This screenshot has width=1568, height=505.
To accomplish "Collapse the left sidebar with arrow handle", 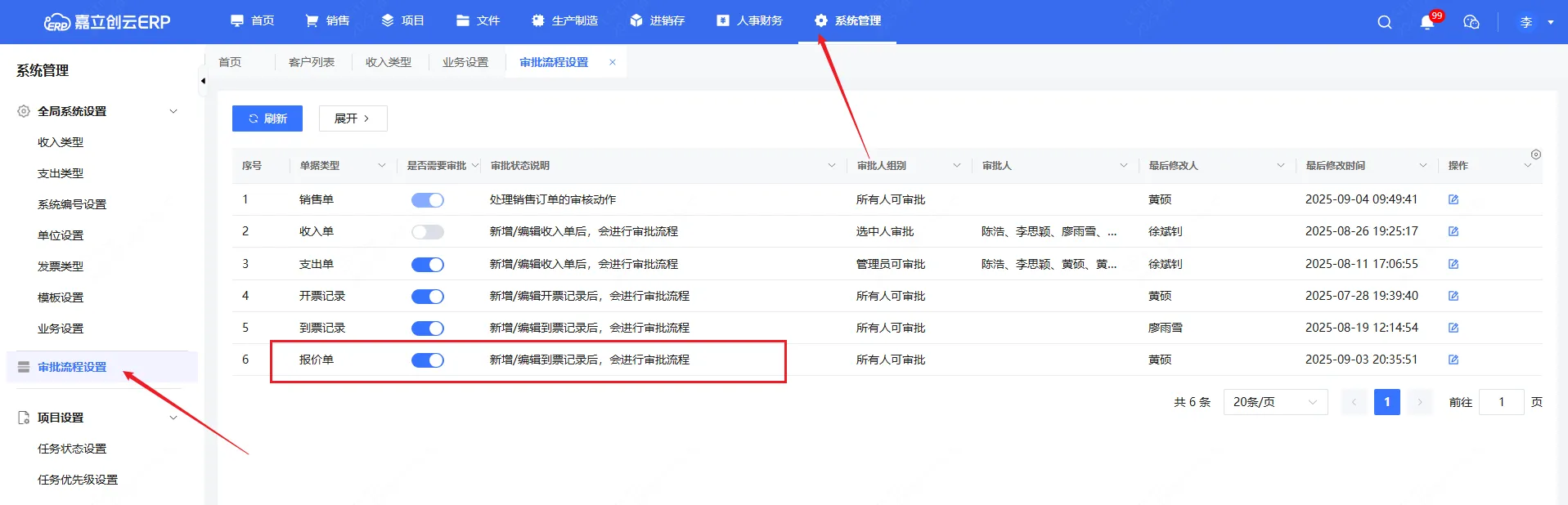I will point(203,81).
